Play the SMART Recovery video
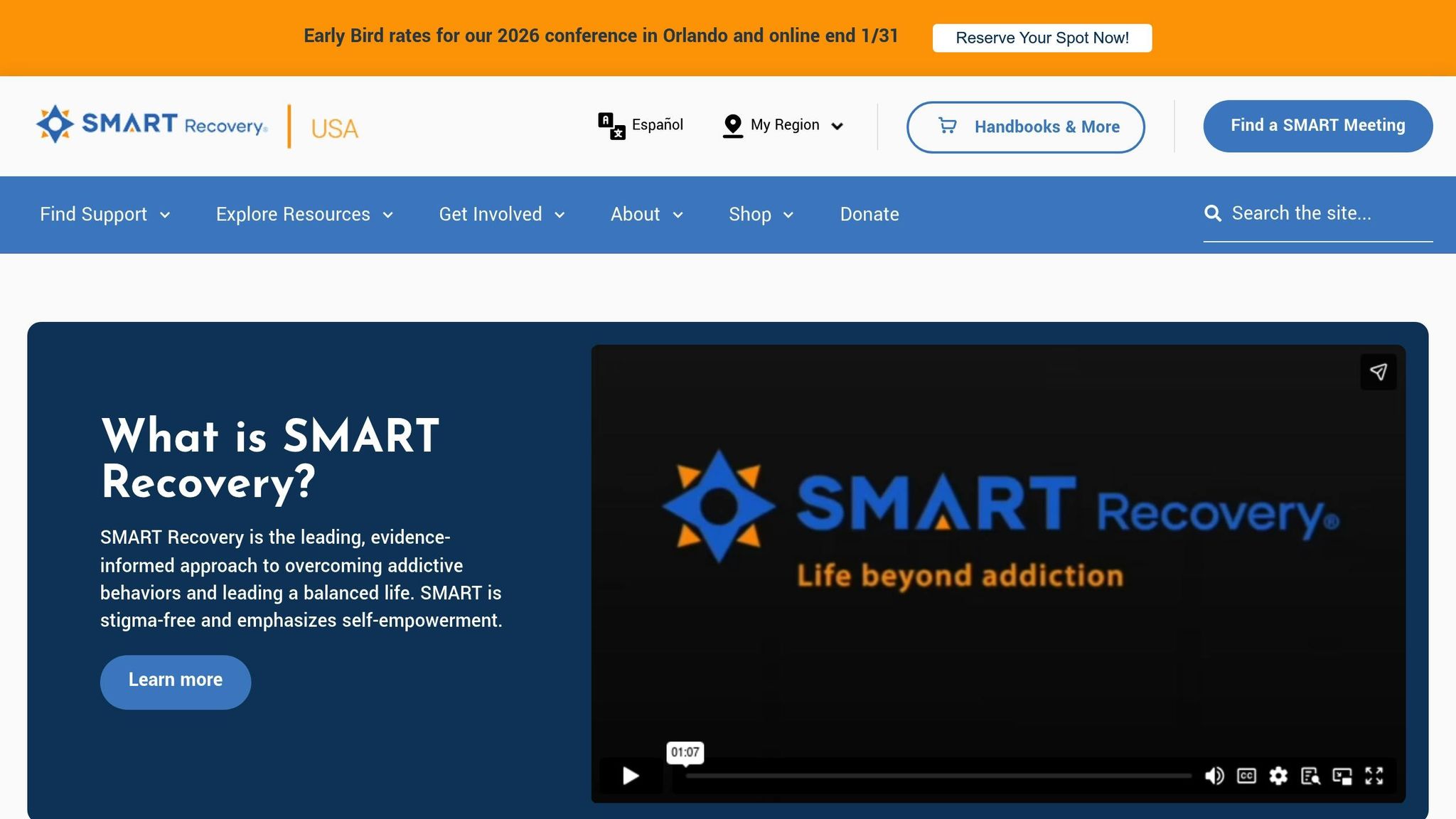The height and width of the screenshot is (819, 1456). [631, 776]
